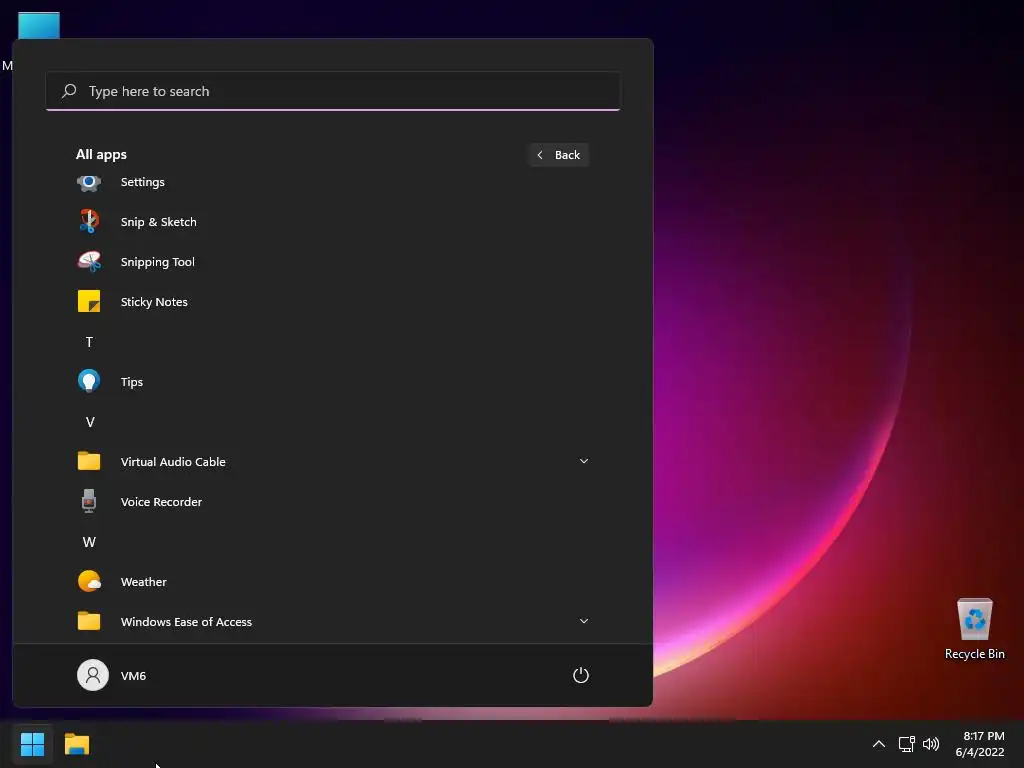
Task: Open the network status tray icon
Action: coord(906,744)
